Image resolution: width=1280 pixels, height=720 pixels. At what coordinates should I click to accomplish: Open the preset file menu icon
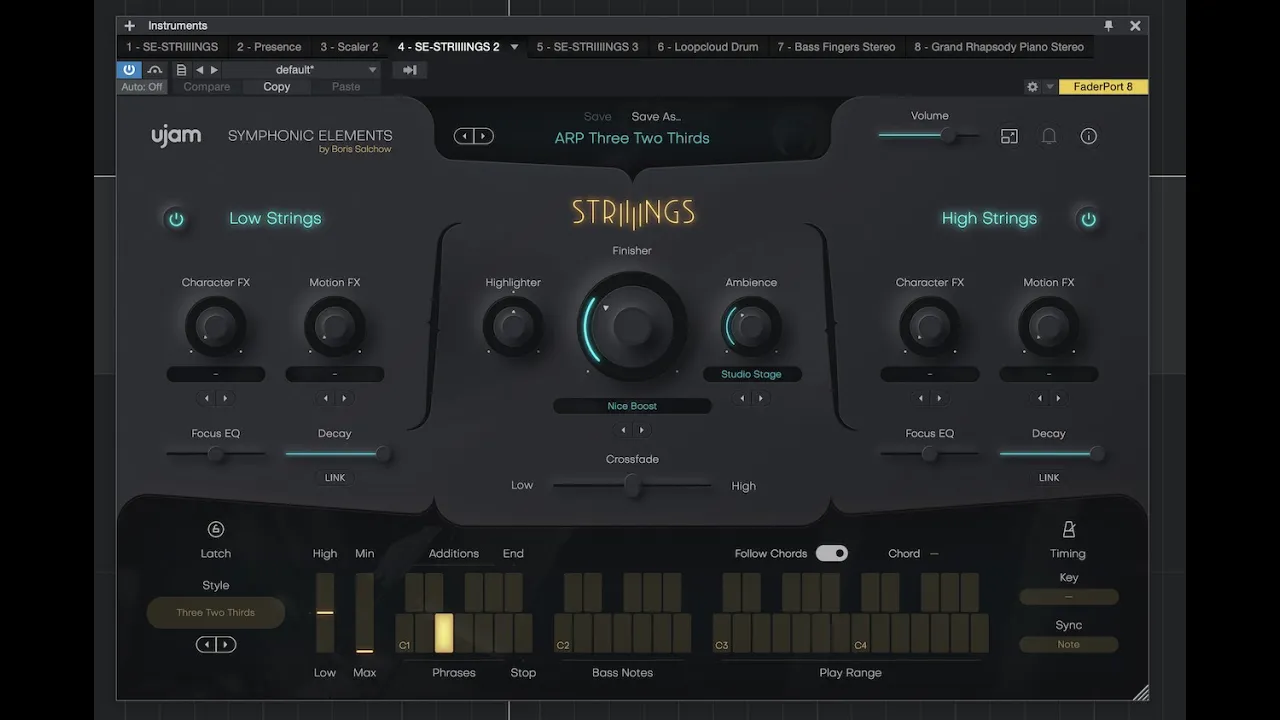click(x=181, y=70)
